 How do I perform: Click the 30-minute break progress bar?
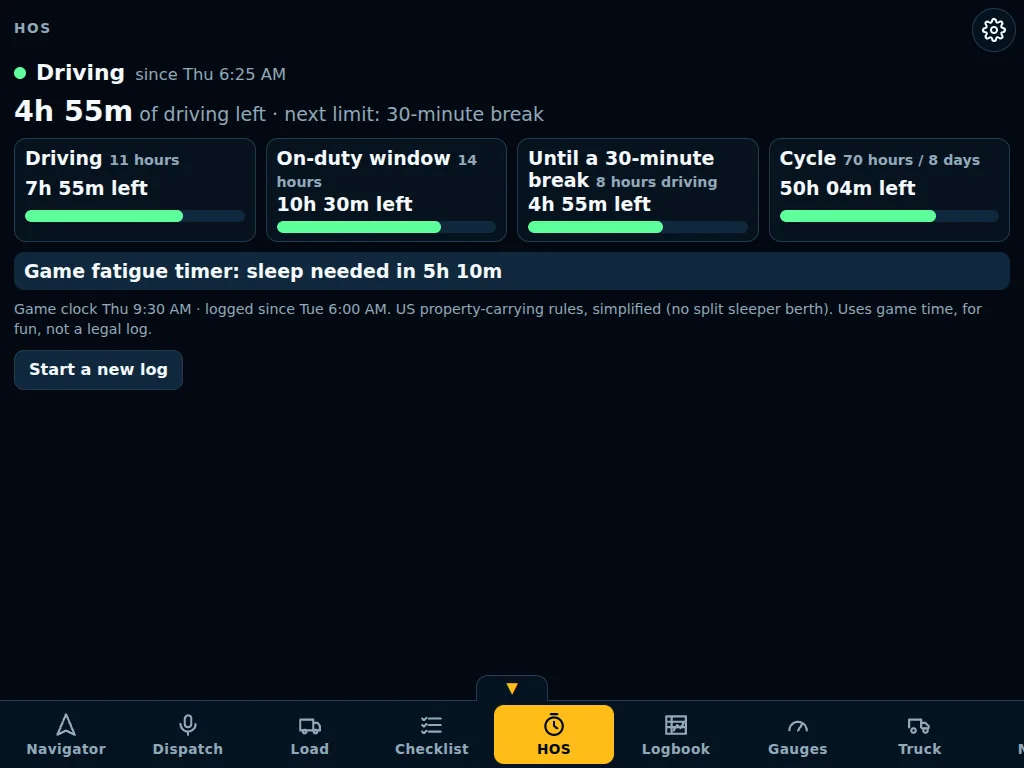pos(638,227)
